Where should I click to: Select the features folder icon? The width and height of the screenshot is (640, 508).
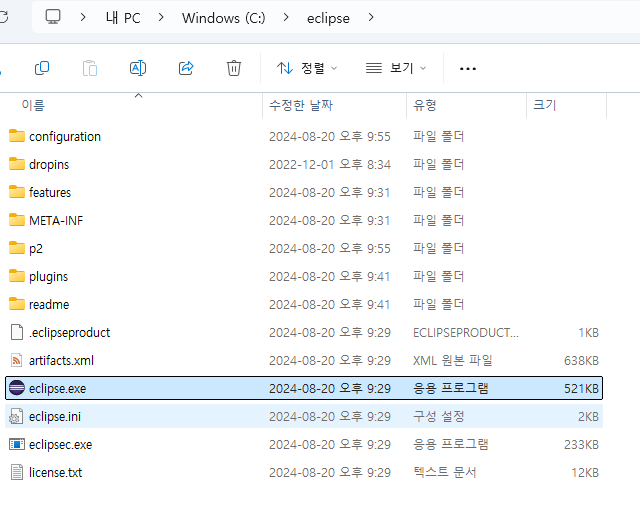point(17,192)
